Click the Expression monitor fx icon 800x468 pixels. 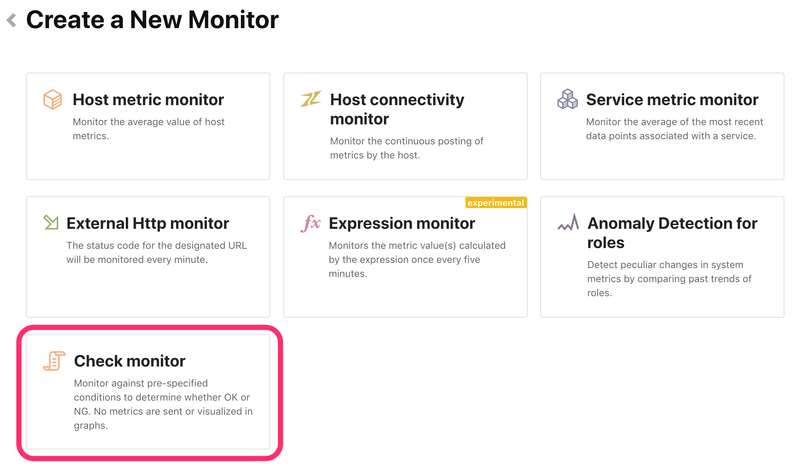pyautogui.click(x=310, y=223)
